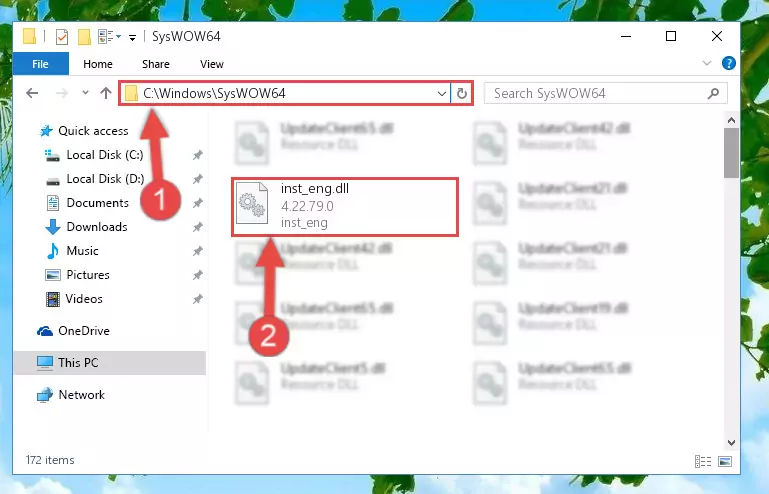Open Videos in the sidebar
Image resolution: width=769 pixels, height=494 pixels.
tap(74, 299)
